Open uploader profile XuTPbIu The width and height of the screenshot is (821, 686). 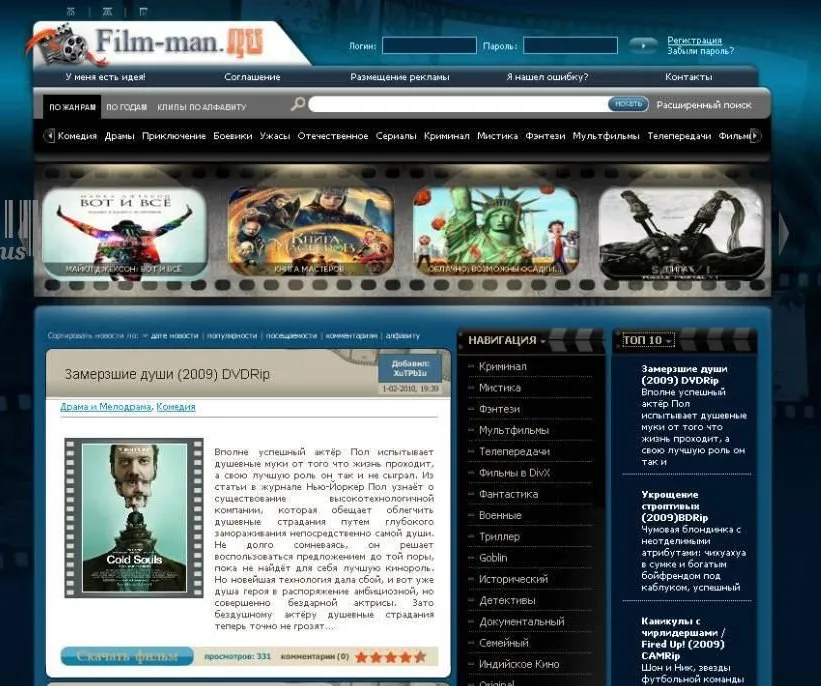pos(410,373)
